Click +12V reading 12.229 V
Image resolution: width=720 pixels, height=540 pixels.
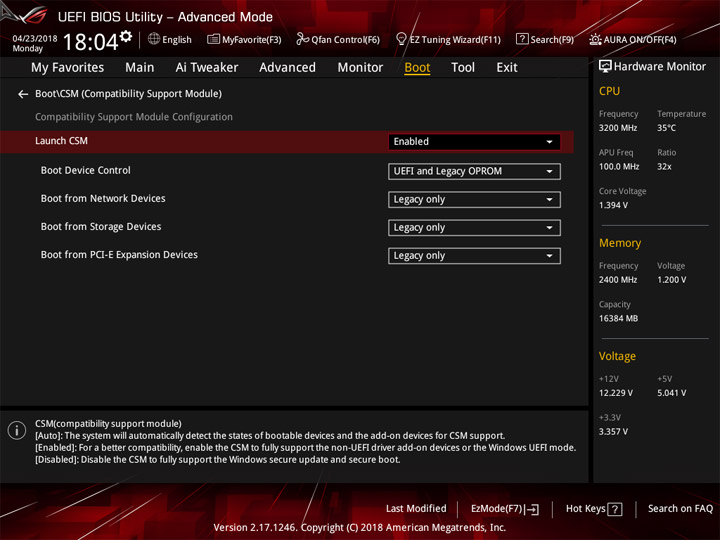pos(616,393)
